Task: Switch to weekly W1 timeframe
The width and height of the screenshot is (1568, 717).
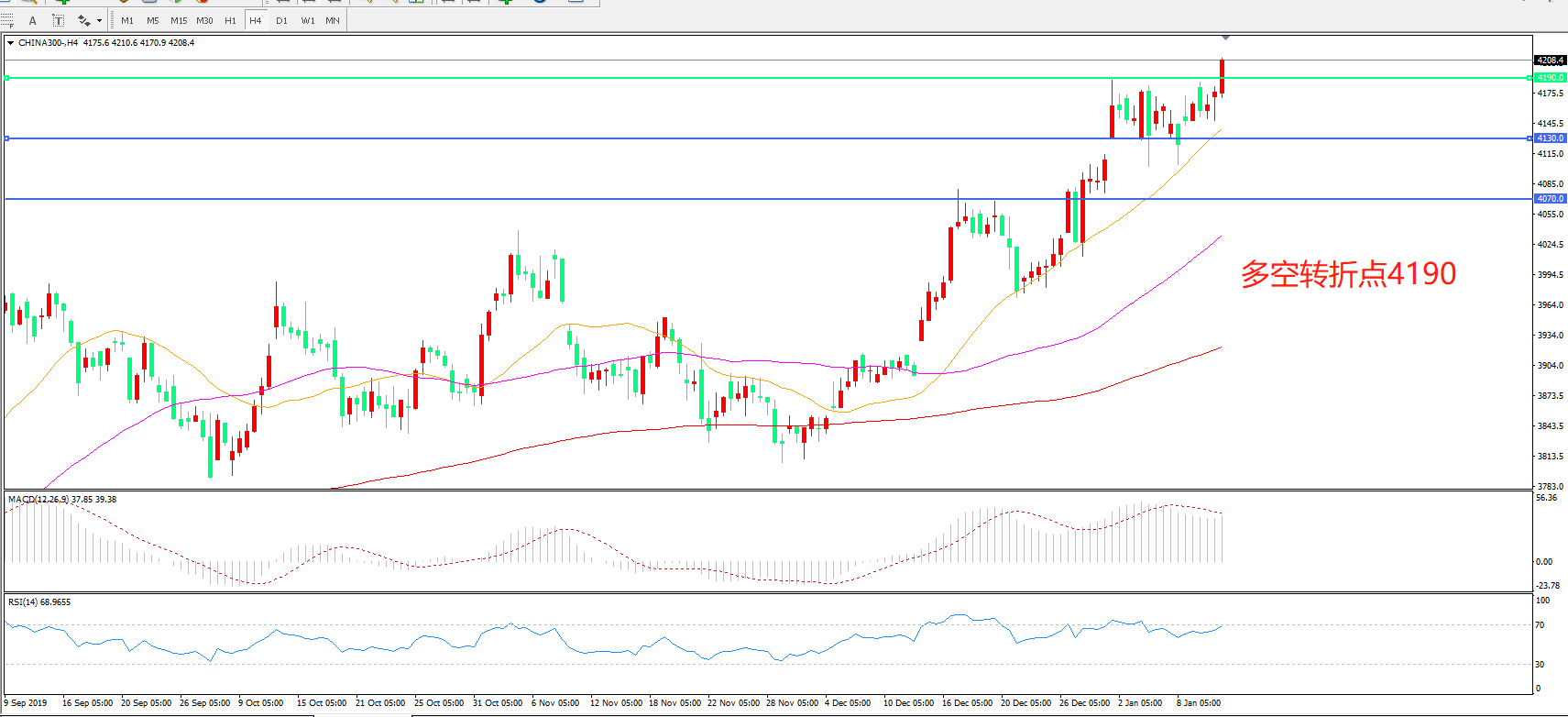Action: coord(308,20)
